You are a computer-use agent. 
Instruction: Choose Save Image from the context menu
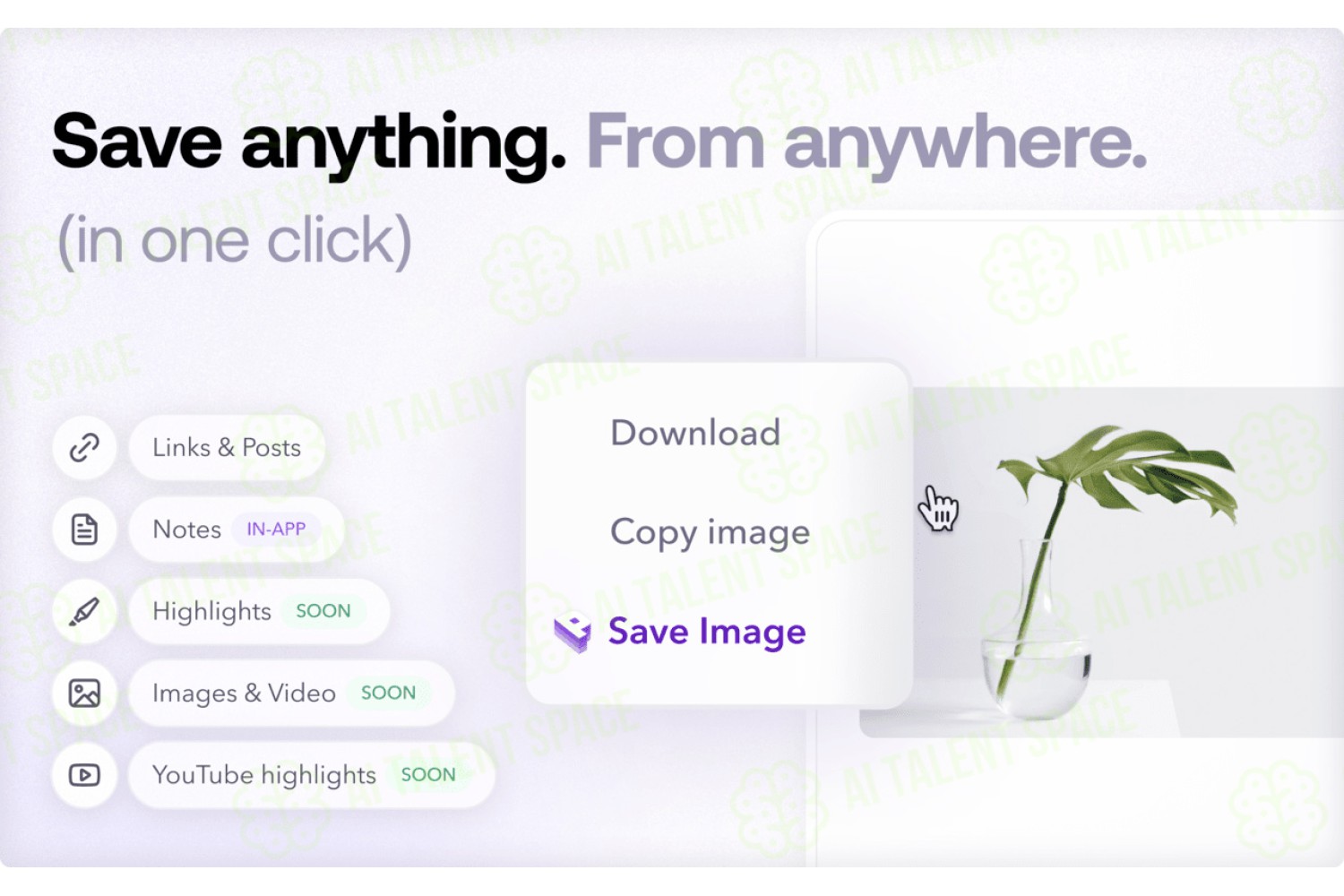(707, 633)
